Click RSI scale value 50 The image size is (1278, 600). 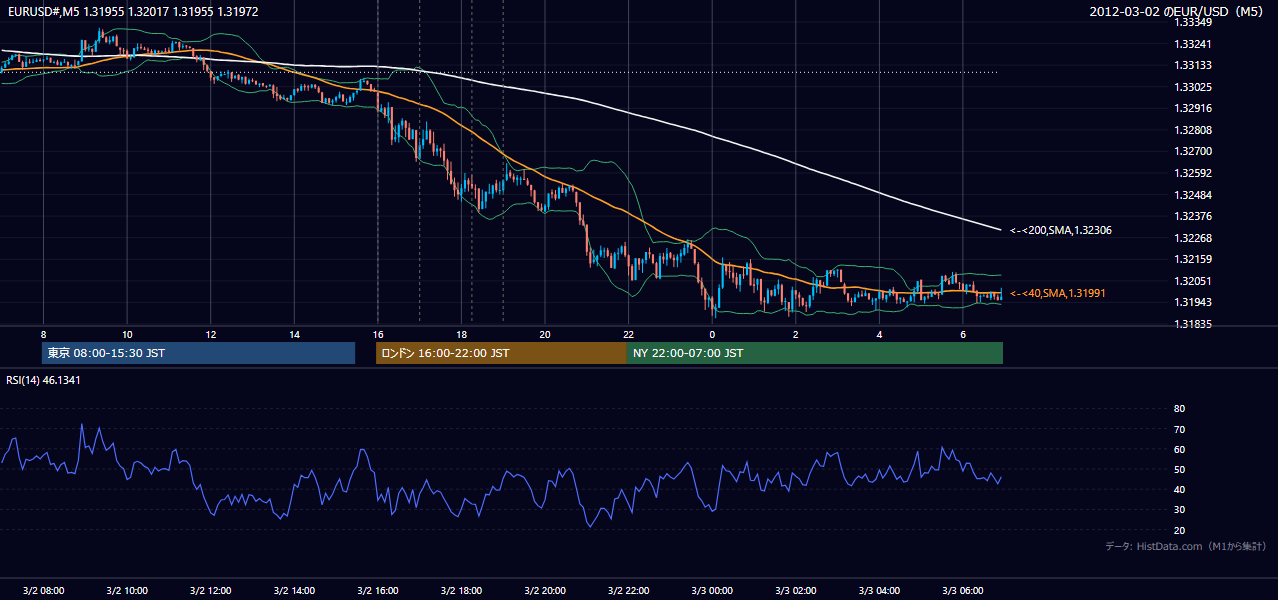pyautogui.click(x=1179, y=469)
